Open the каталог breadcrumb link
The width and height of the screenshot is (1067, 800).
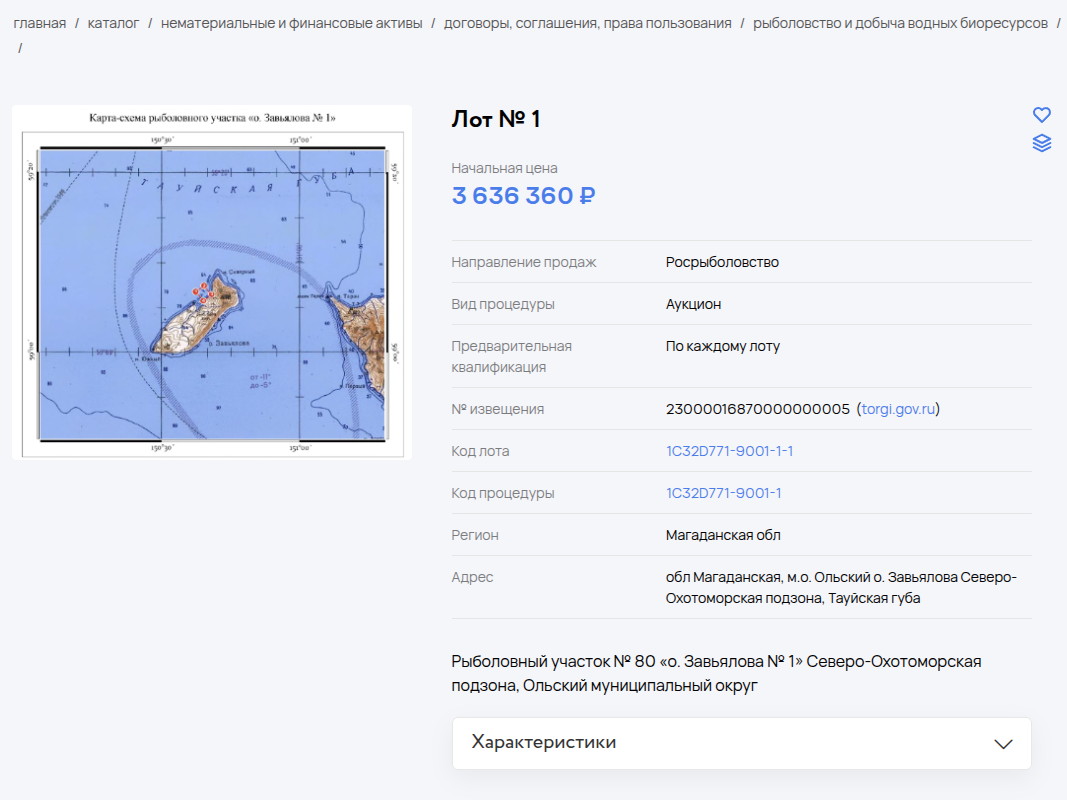coord(113,23)
